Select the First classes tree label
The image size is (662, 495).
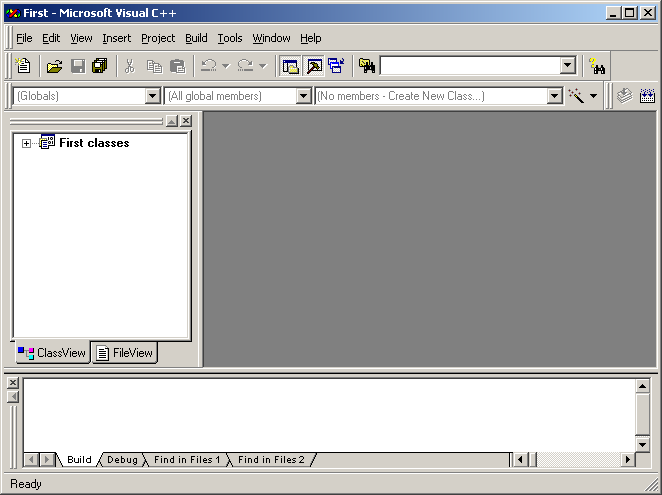click(94, 143)
